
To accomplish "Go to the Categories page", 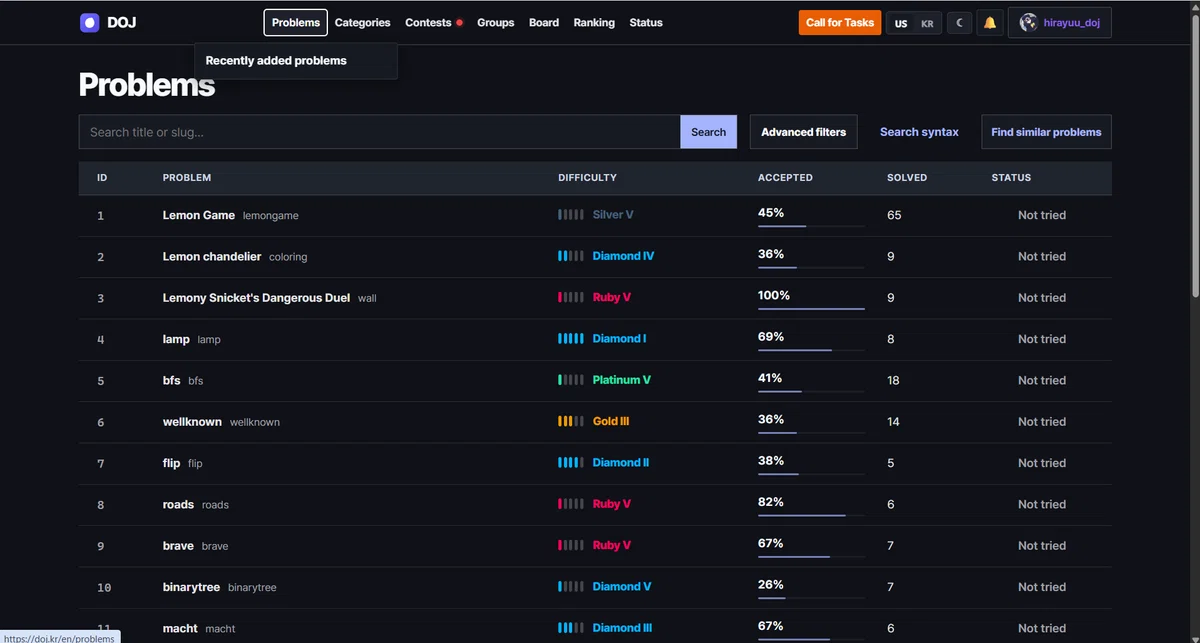I will [x=363, y=22].
